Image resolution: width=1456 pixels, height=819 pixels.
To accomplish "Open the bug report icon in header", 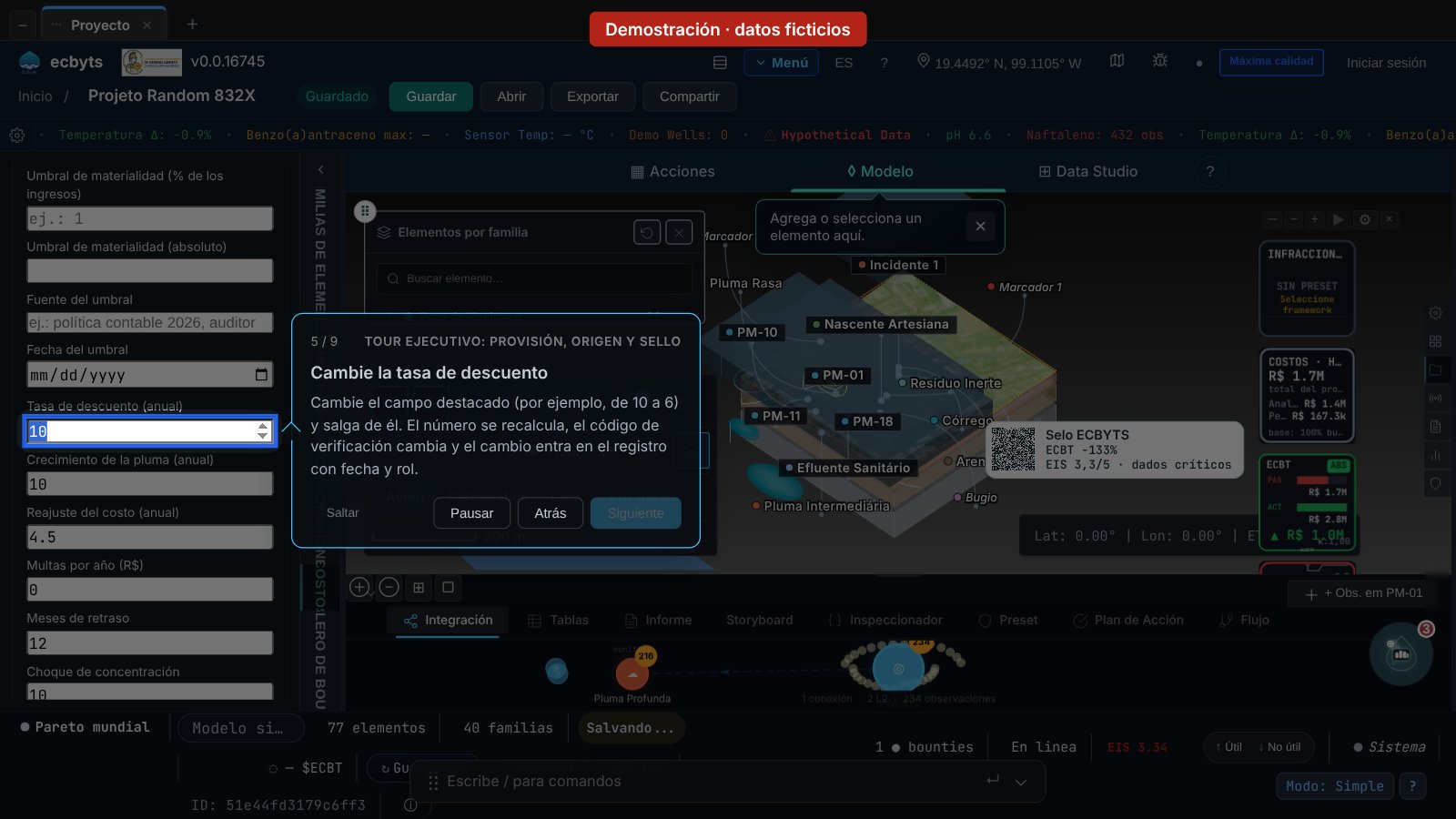I will (x=1160, y=60).
